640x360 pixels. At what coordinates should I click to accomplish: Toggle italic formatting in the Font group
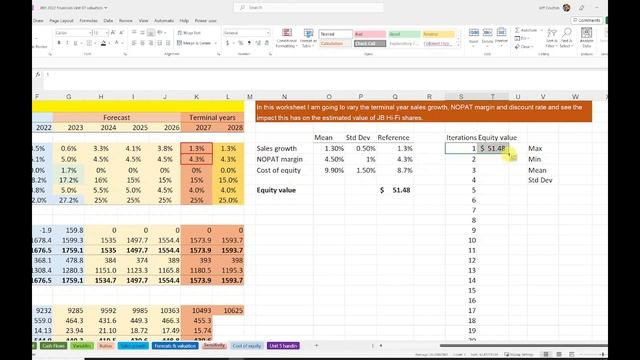click(67, 43)
